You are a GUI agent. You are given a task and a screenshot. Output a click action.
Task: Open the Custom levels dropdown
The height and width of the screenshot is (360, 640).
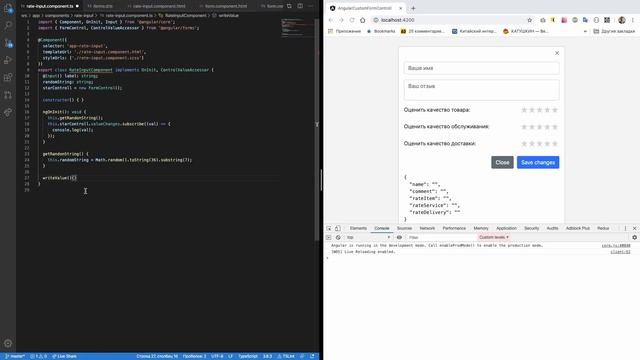(x=493, y=237)
